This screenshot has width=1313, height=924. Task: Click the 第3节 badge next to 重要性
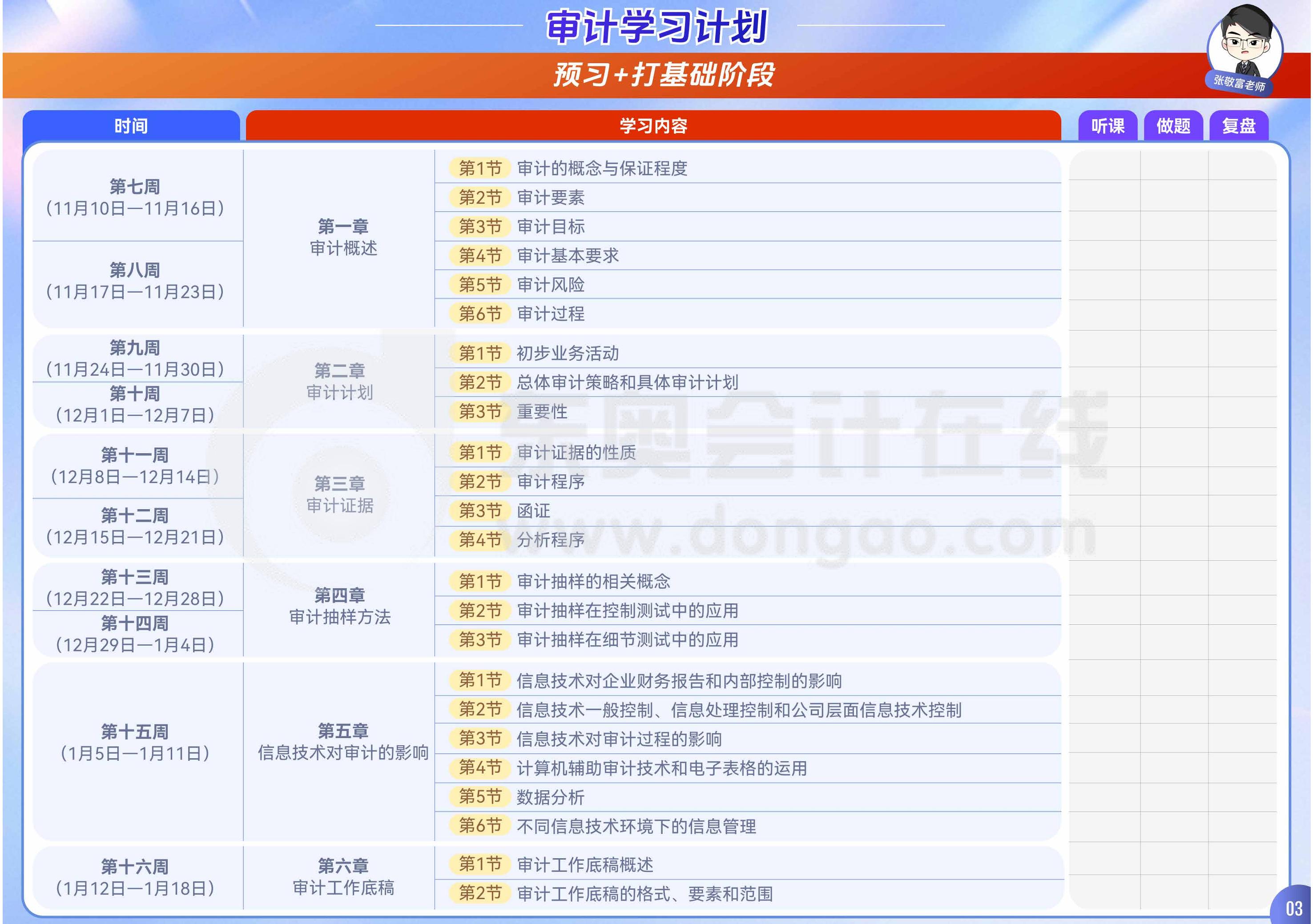[x=480, y=411]
